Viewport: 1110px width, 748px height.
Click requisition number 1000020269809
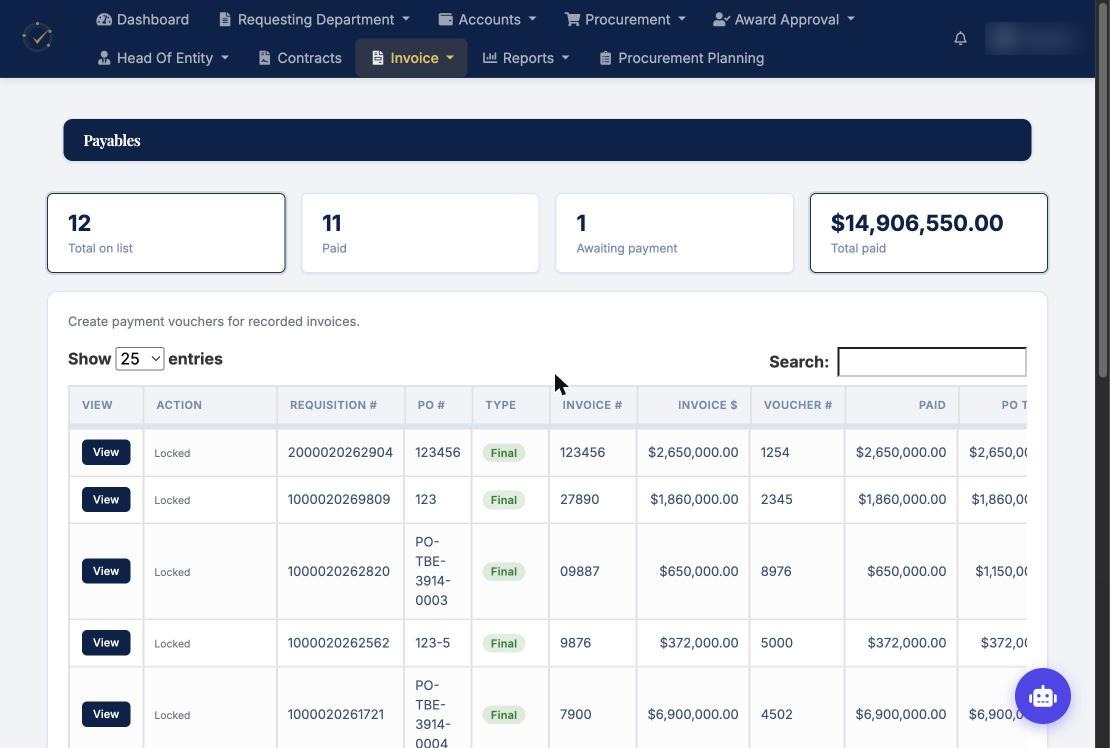[338, 500]
